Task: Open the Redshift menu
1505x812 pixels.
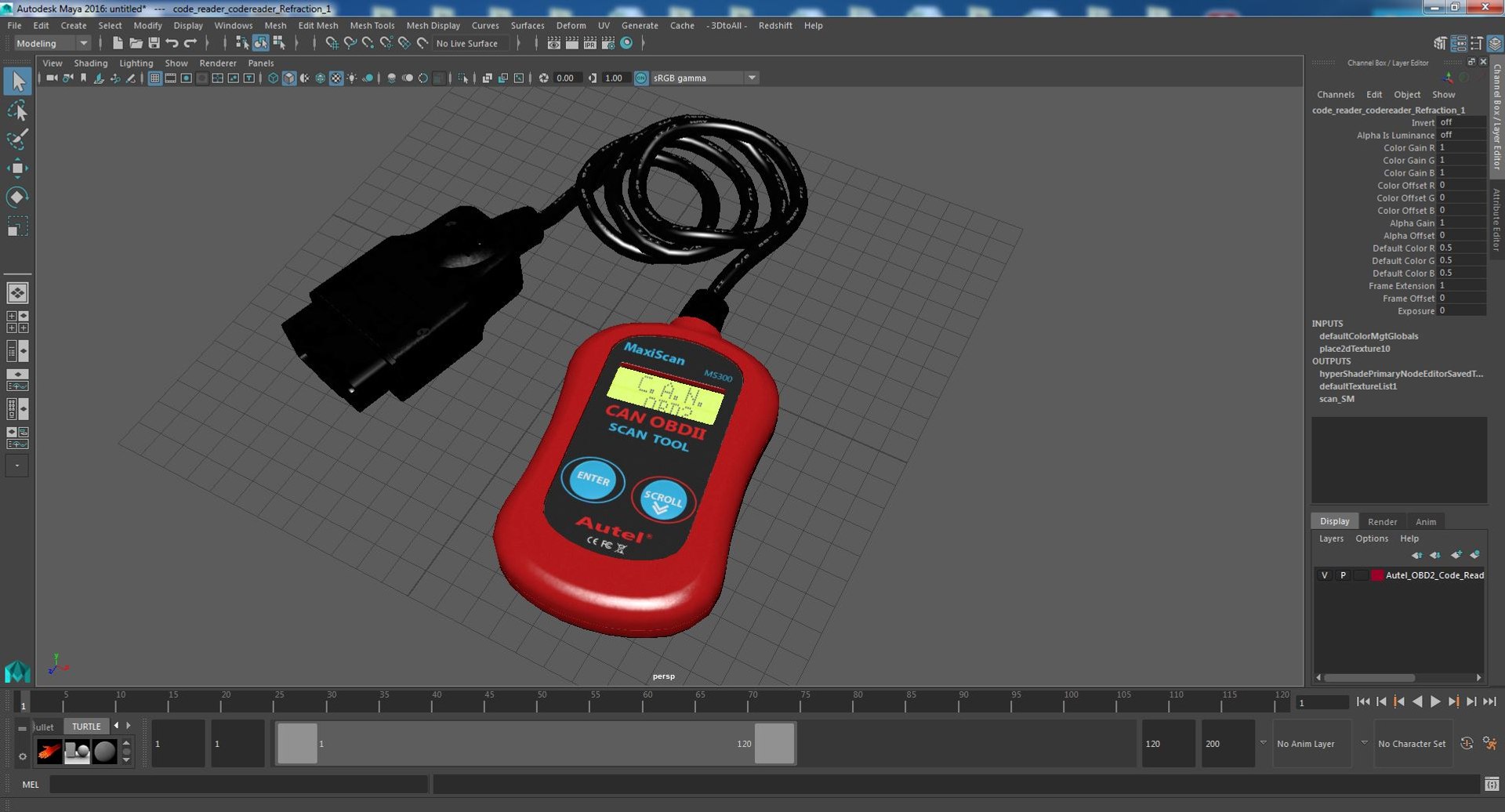Action: point(775,25)
